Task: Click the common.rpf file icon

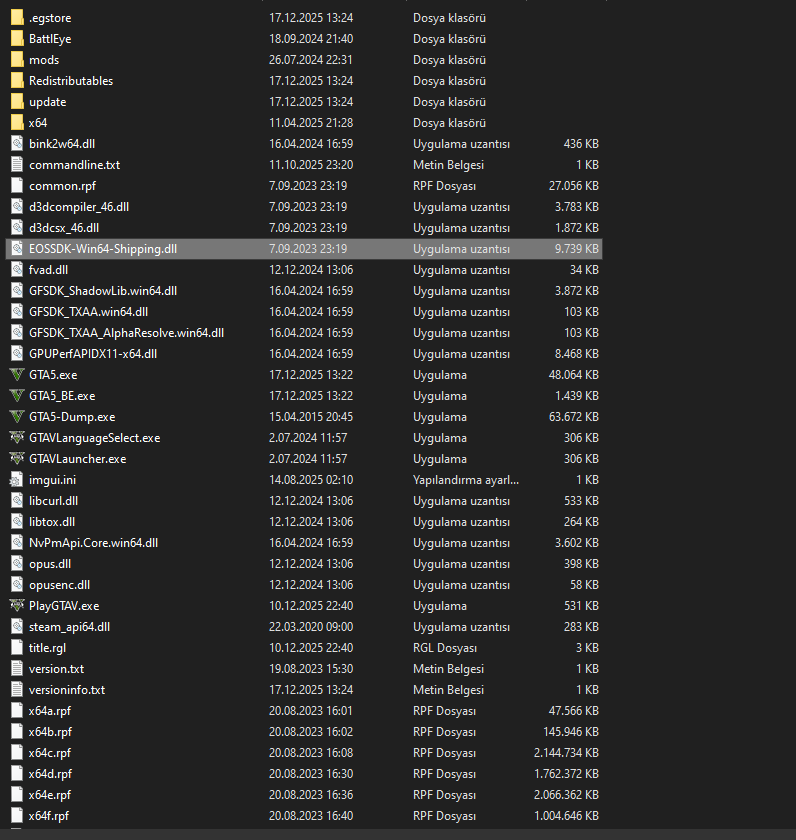Action: tap(17, 185)
